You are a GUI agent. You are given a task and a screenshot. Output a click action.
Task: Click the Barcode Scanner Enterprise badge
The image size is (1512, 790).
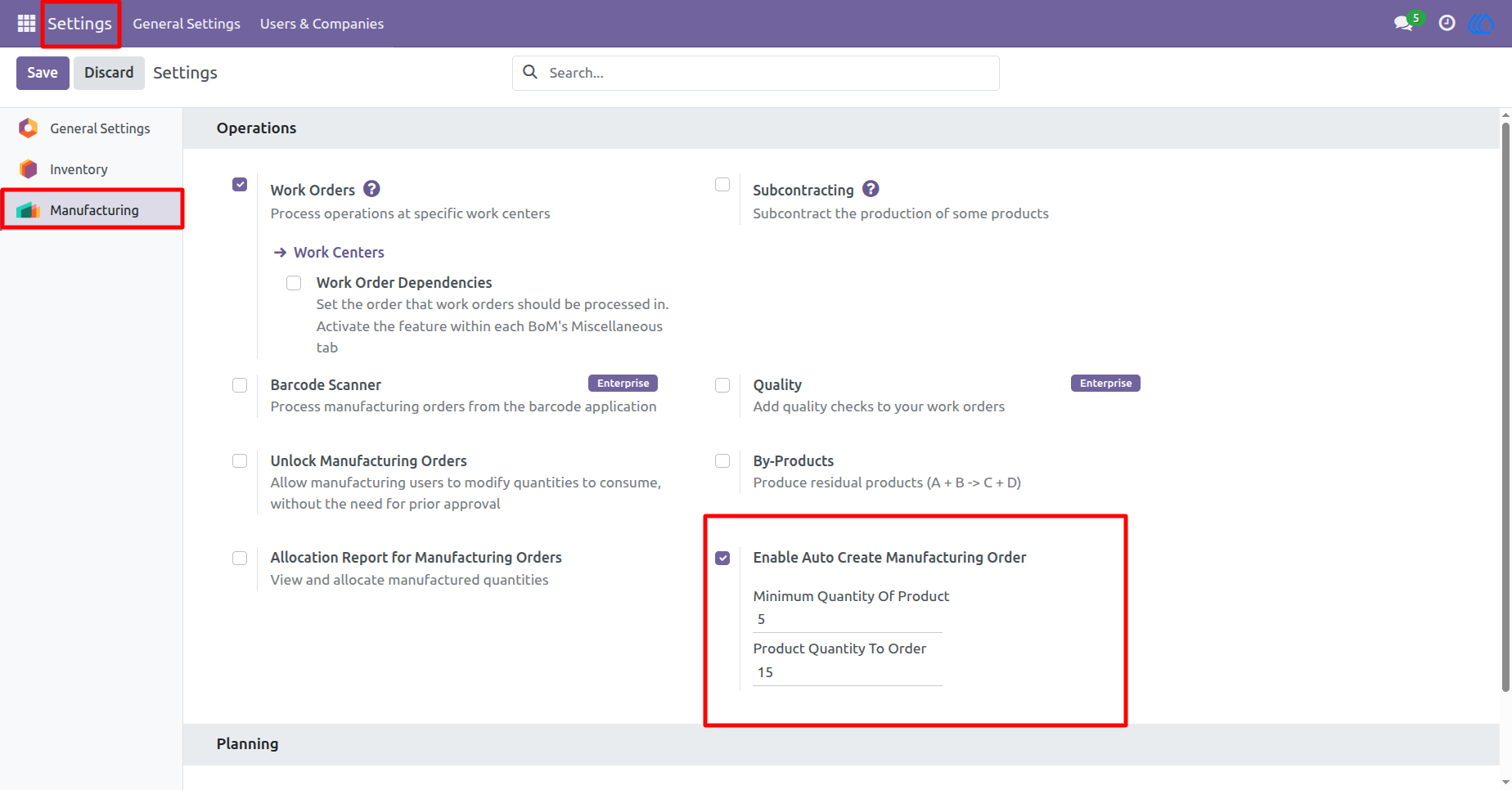623,384
